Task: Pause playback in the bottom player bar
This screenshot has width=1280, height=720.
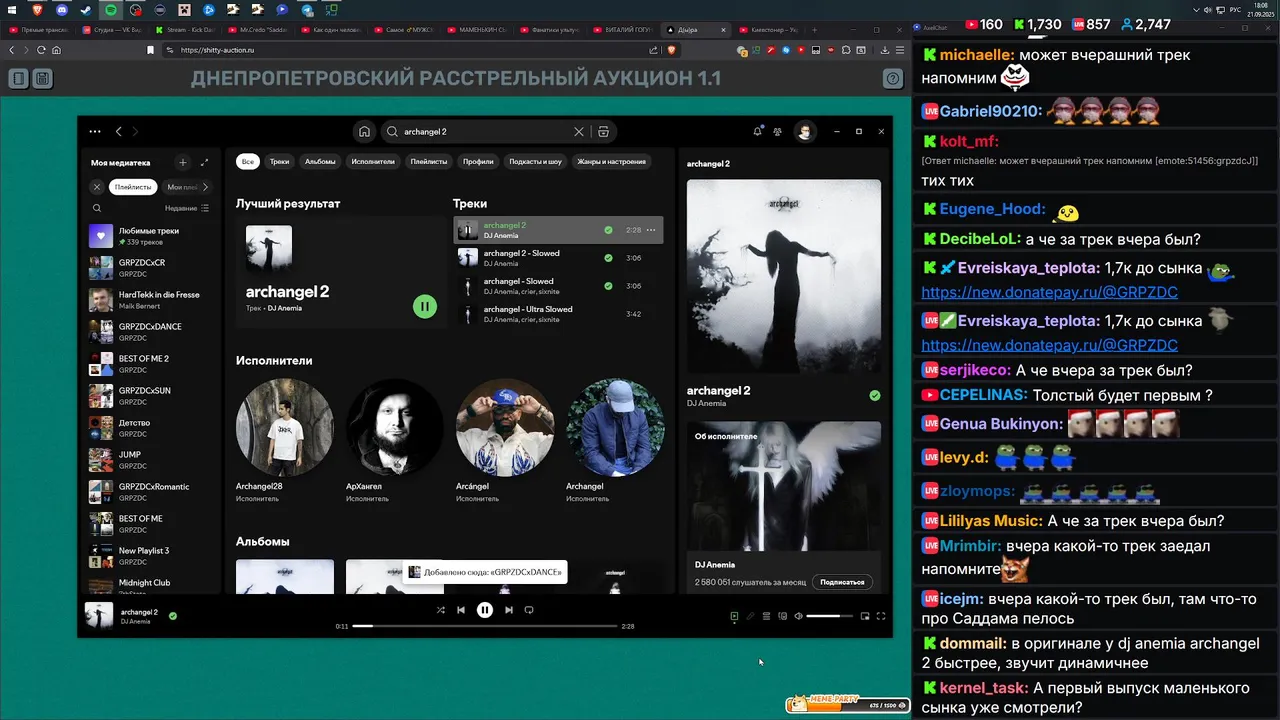Action: (x=485, y=610)
